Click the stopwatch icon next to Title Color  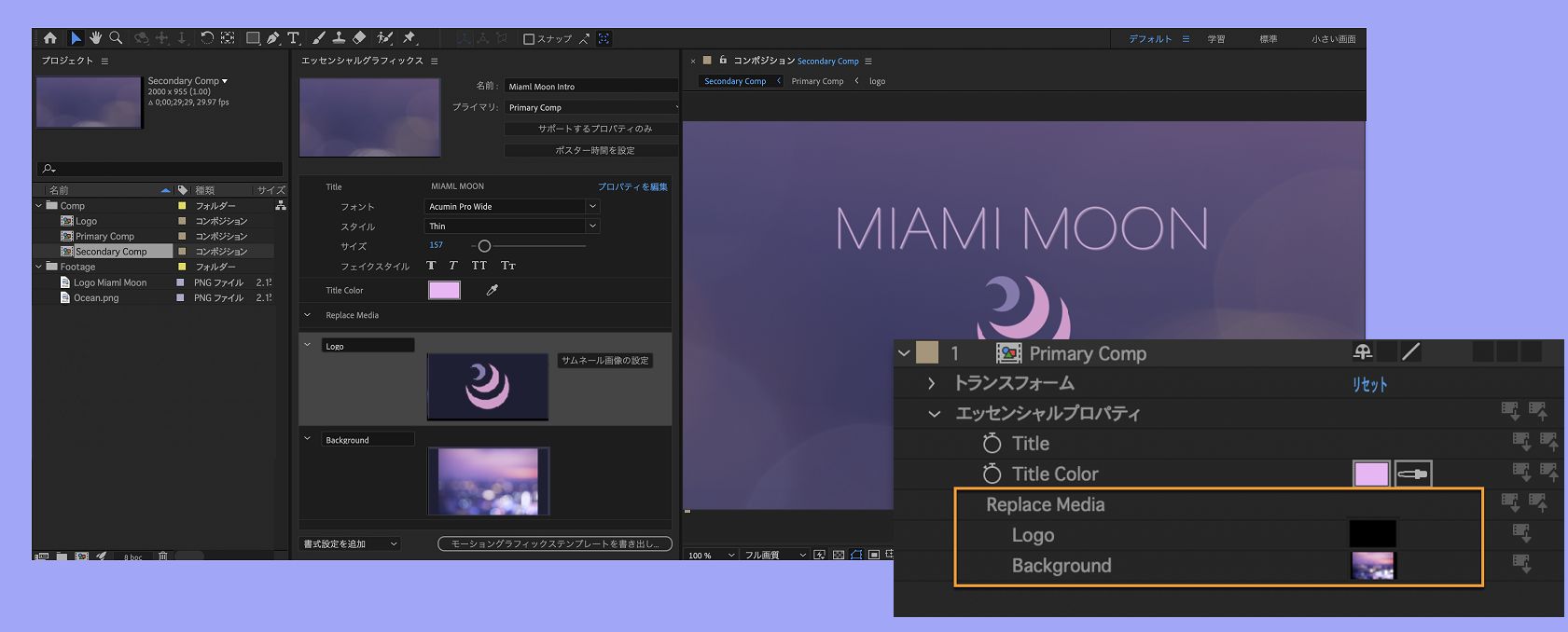[992, 474]
